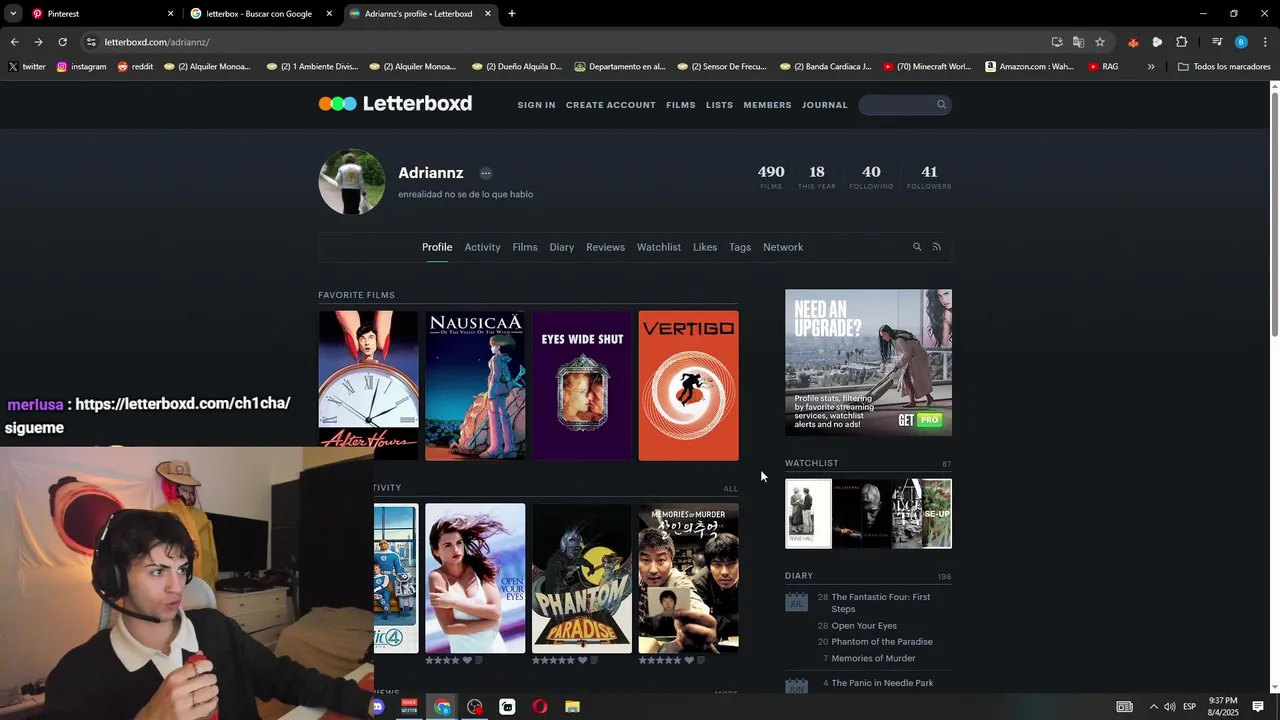Open the Windows notification center icon
The width and height of the screenshot is (1280, 720).
[1258, 707]
